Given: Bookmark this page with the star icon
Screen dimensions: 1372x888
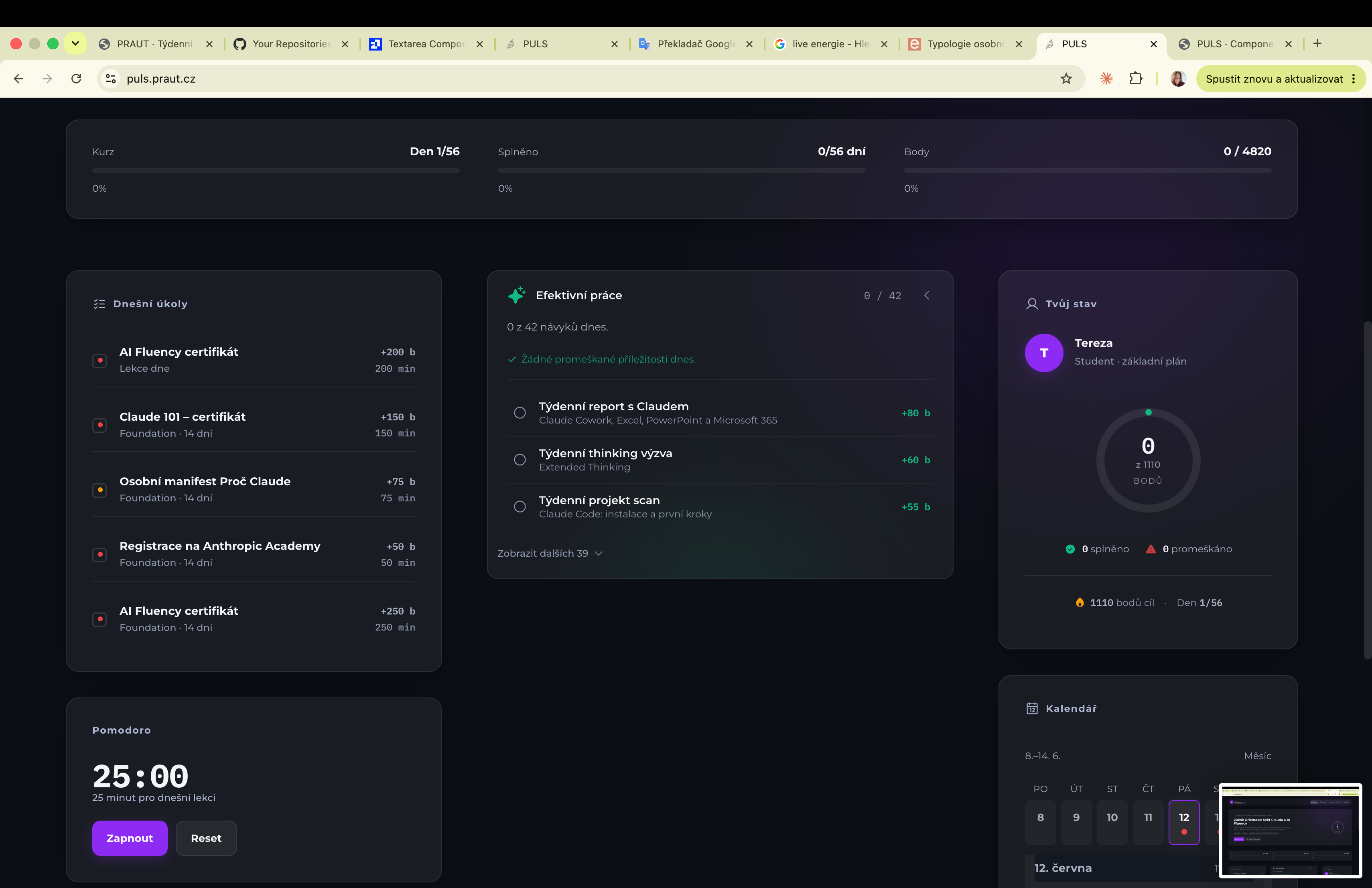Looking at the screenshot, I should pos(1066,79).
